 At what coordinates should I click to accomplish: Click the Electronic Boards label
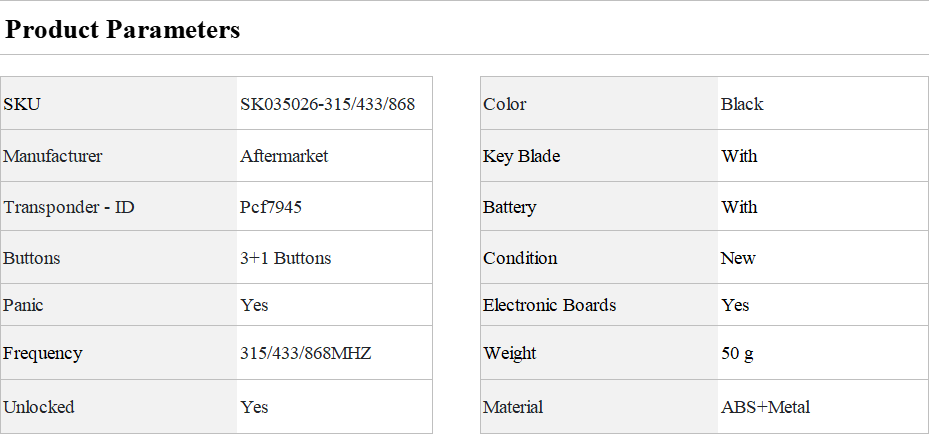[x=549, y=305]
